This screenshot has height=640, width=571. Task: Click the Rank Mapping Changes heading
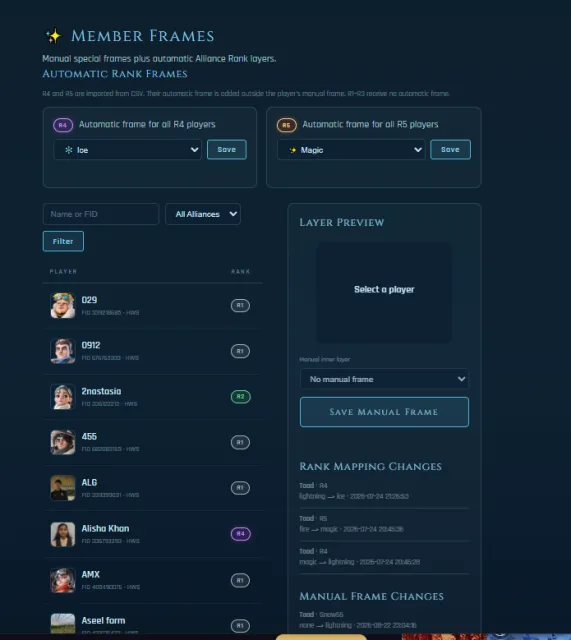click(371, 467)
